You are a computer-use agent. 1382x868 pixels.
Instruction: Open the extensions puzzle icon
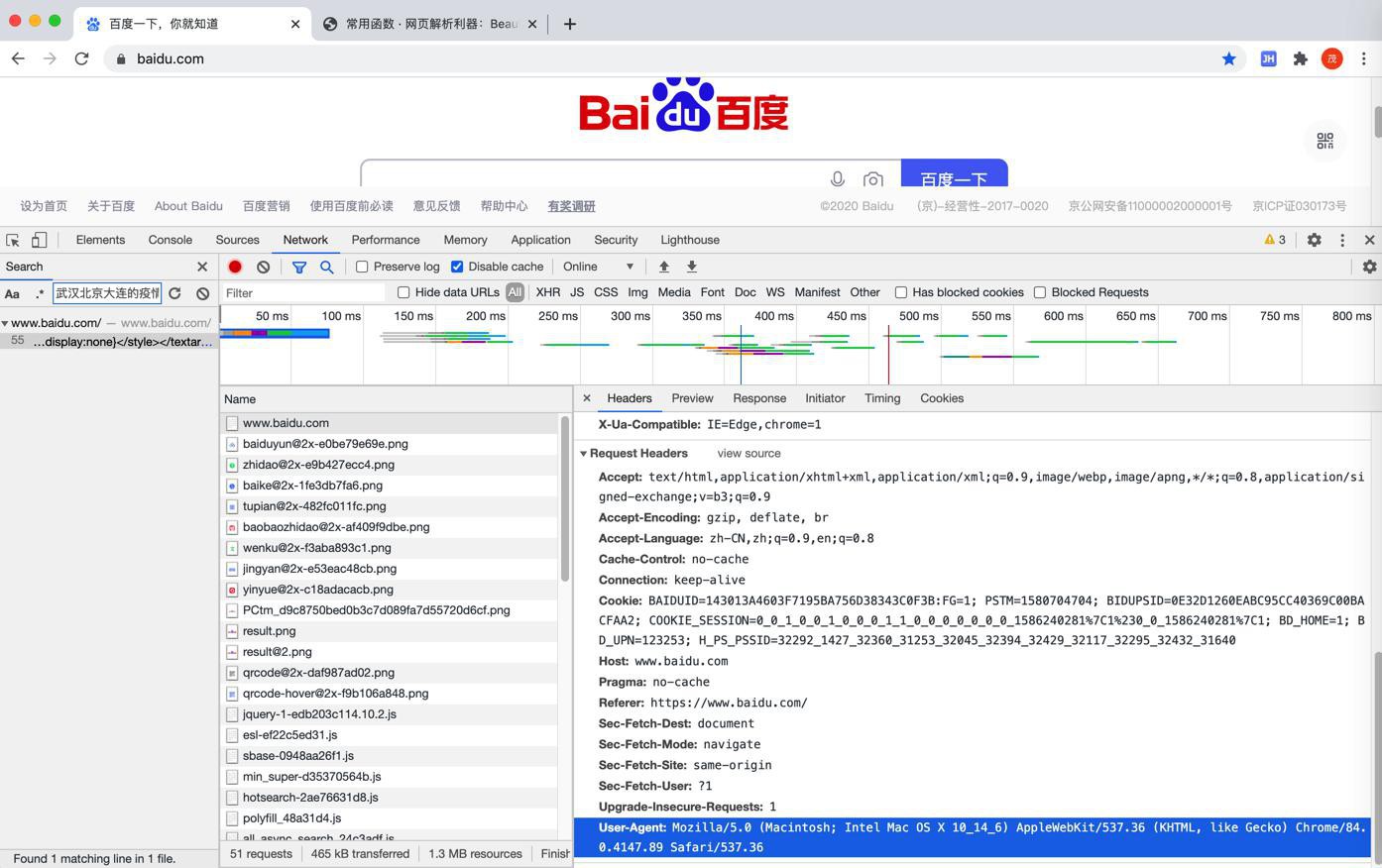point(1300,58)
